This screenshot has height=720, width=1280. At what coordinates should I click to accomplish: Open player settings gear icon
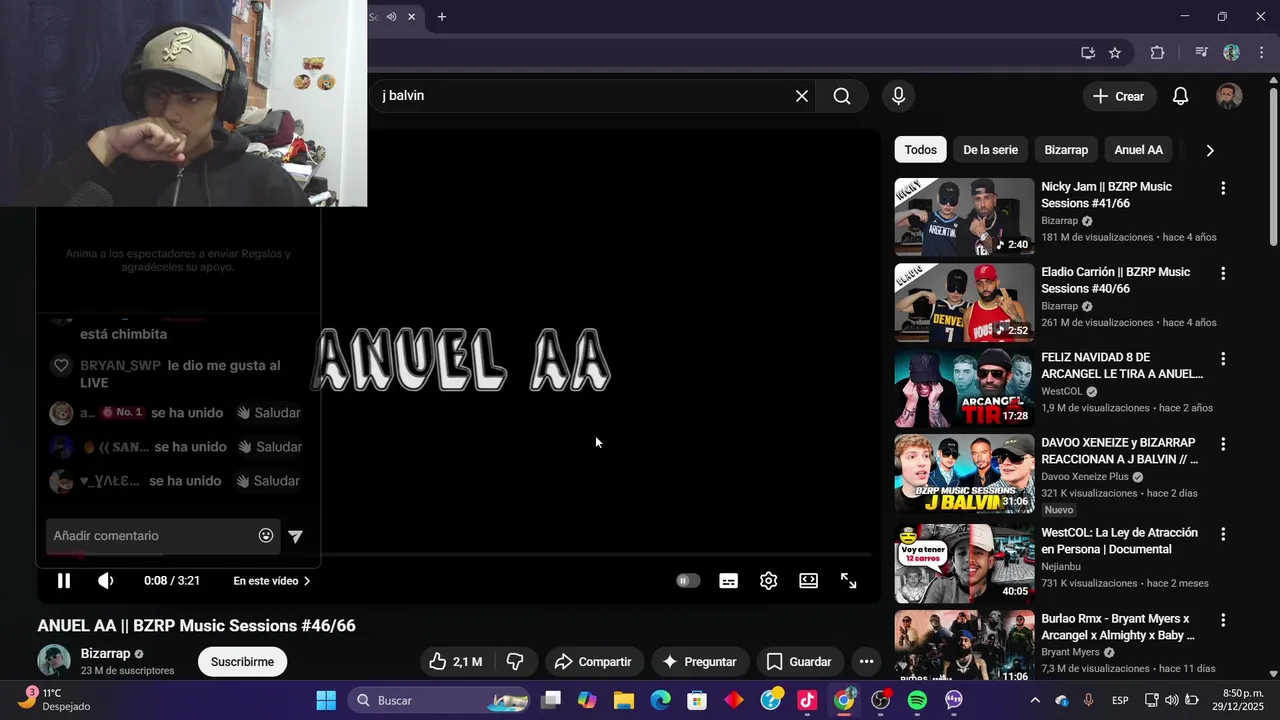click(x=768, y=581)
